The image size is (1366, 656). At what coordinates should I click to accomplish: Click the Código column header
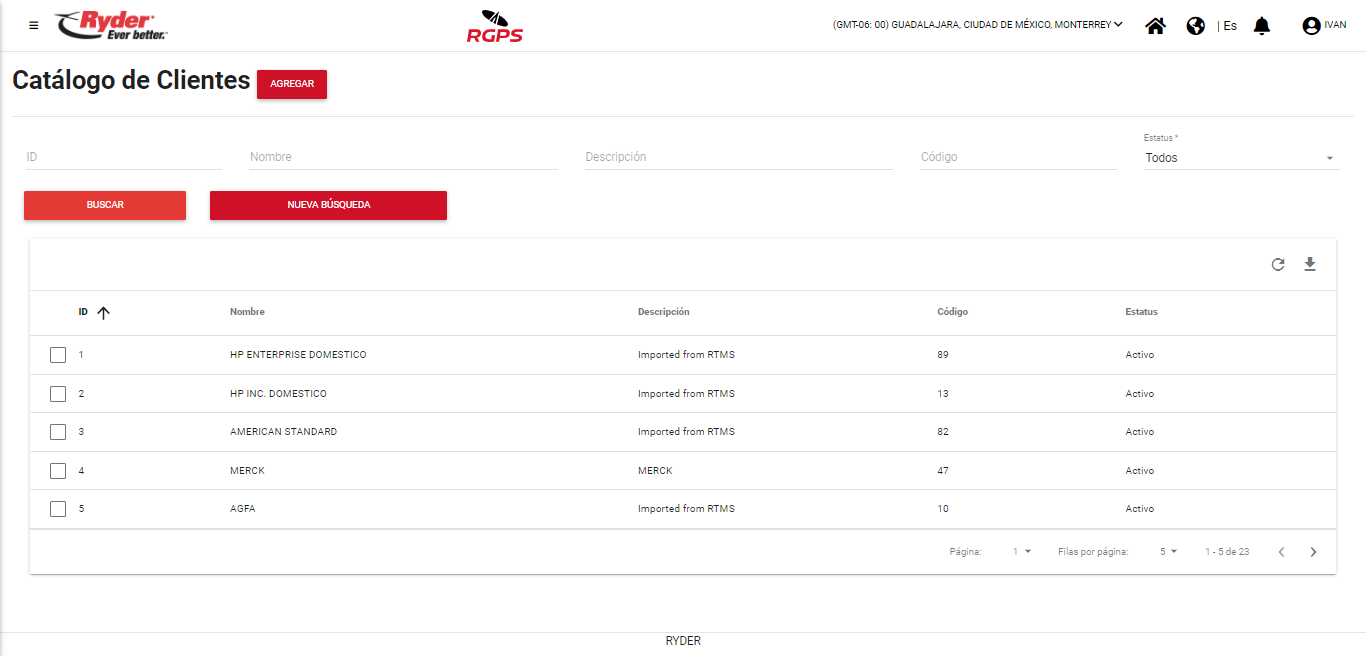tap(952, 312)
